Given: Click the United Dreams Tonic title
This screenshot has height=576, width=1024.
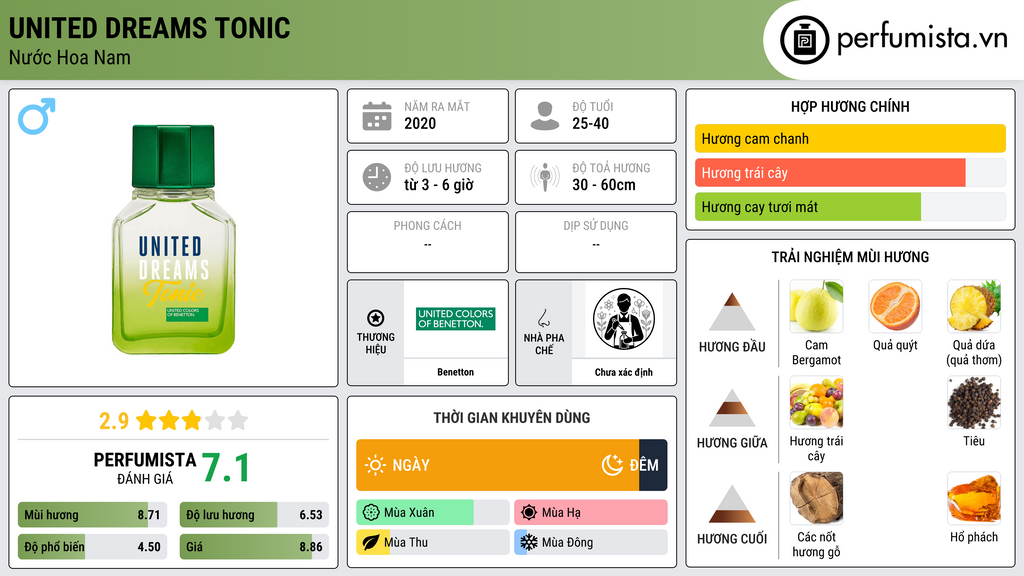Looking at the screenshot, I should [x=150, y=28].
